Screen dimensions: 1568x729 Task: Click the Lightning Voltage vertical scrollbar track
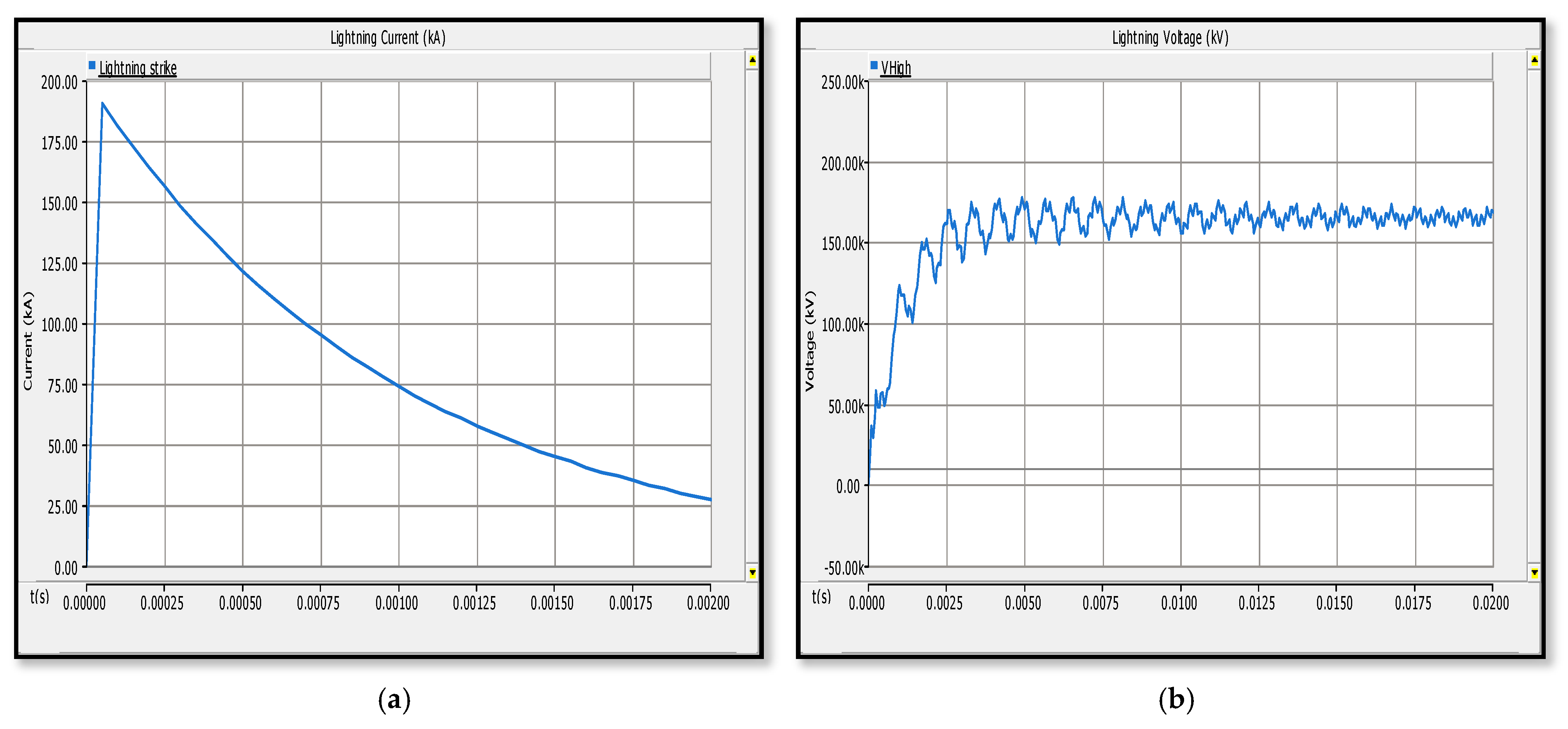coord(1534,317)
